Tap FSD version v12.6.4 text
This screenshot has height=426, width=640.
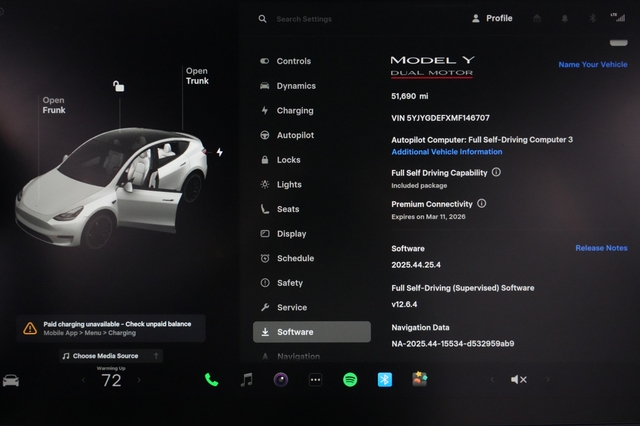pos(404,304)
